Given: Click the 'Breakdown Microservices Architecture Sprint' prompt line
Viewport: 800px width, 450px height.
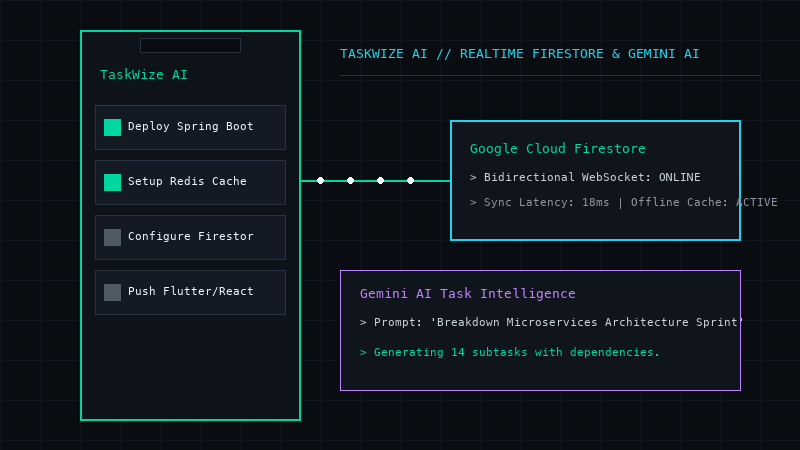Looking at the screenshot, I should pos(552,322).
